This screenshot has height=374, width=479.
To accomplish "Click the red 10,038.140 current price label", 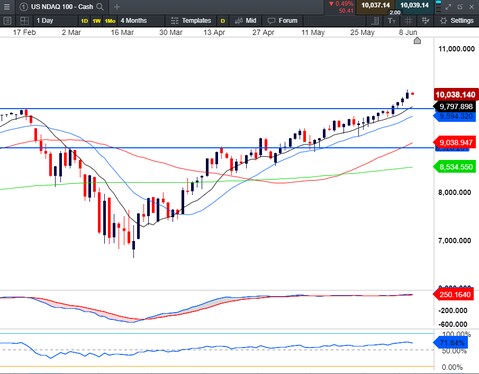I will coord(455,95).
